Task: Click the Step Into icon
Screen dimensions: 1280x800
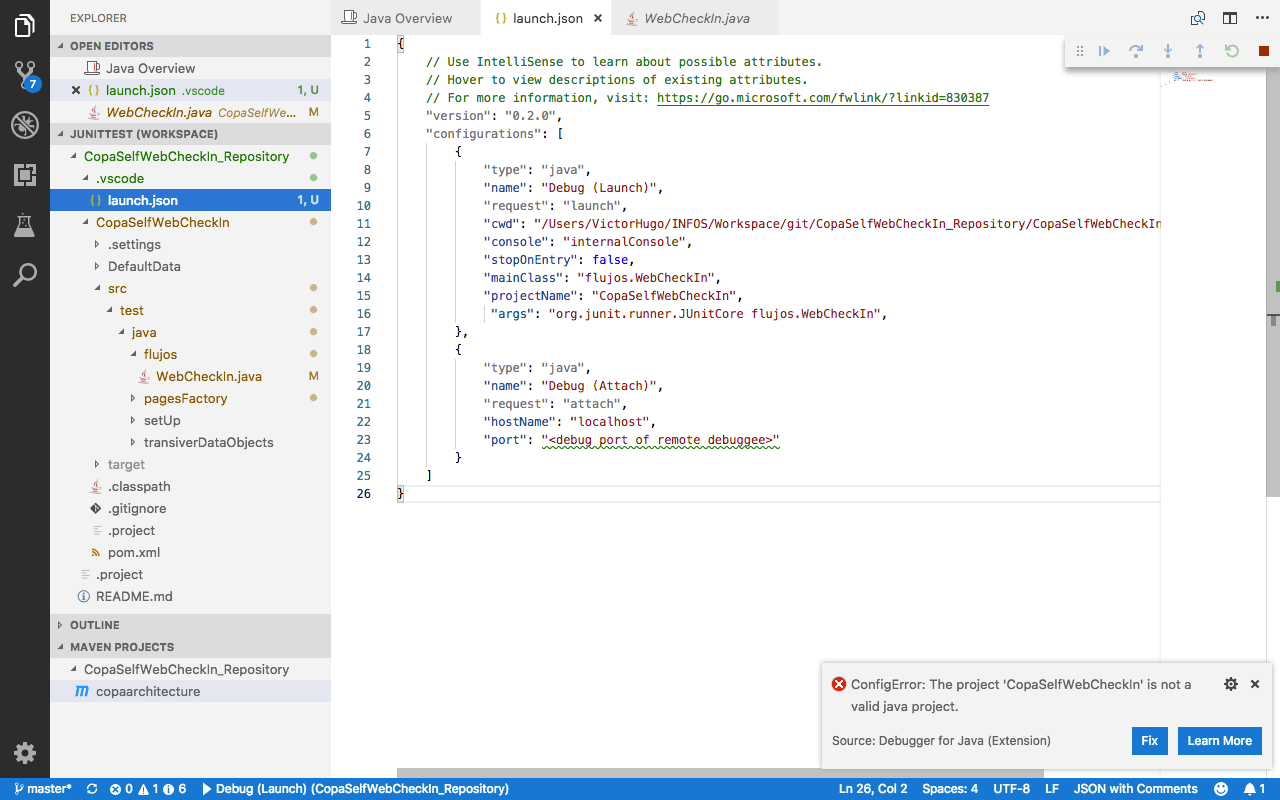Action: [1167, 50]
